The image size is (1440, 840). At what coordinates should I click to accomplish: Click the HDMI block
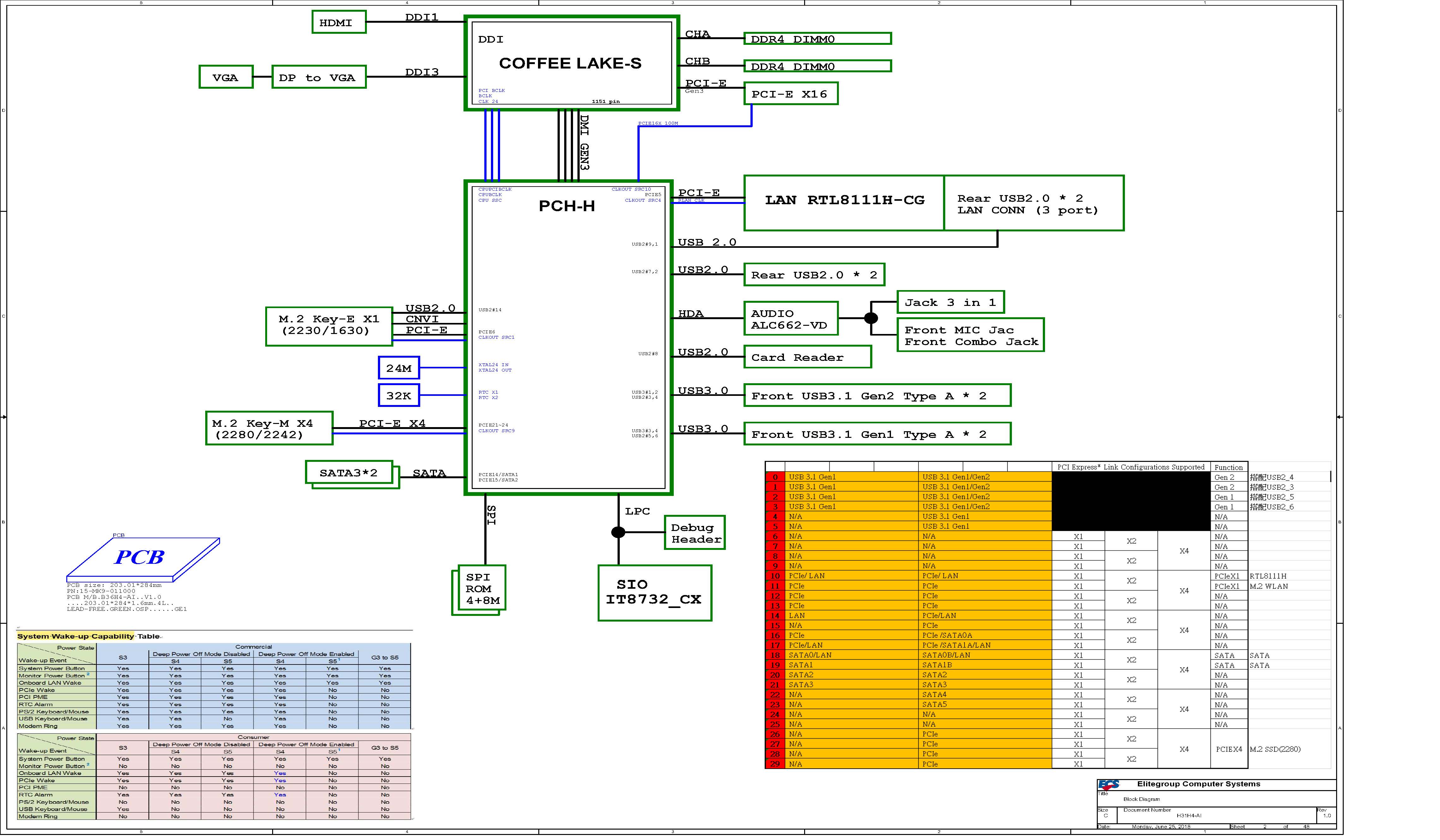(338, 22)
